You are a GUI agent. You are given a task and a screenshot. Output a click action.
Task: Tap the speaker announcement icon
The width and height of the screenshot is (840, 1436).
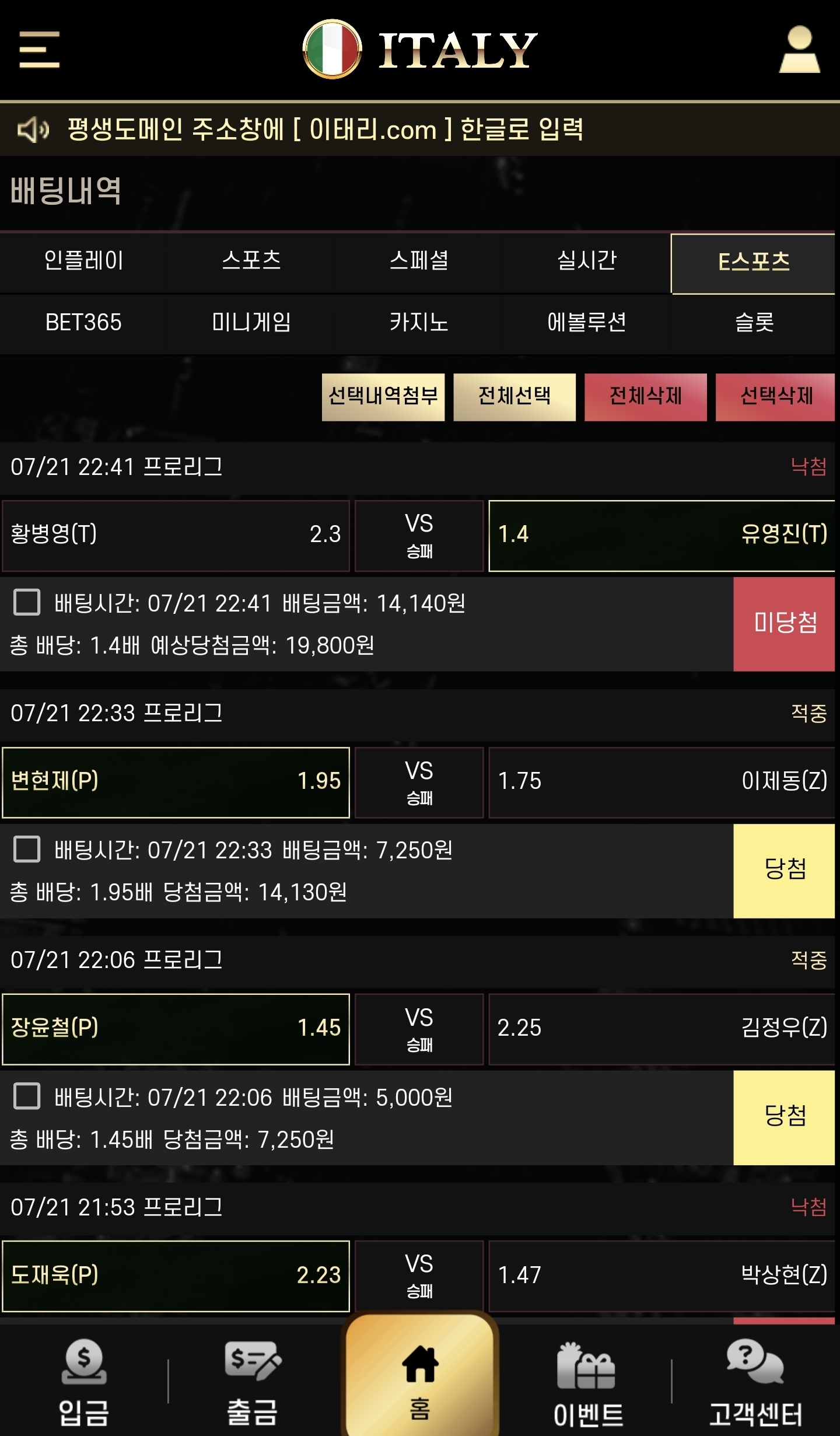click(x=33, y=129)
